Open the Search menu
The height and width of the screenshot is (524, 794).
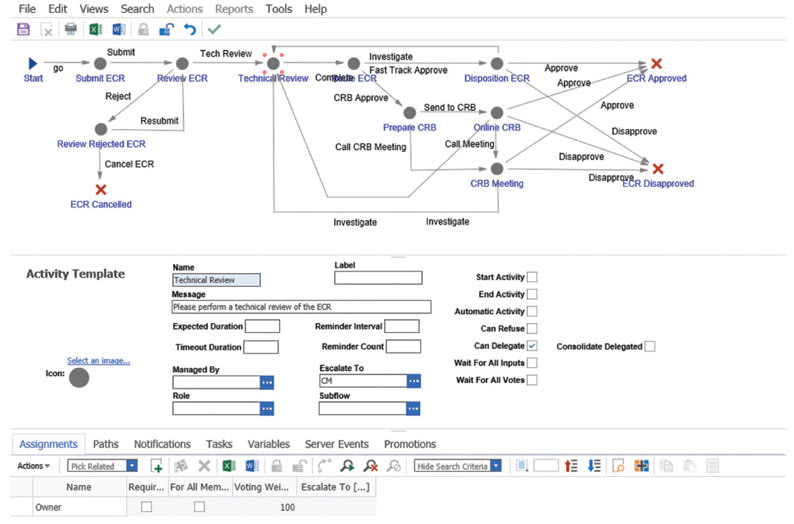pos(137,9)
